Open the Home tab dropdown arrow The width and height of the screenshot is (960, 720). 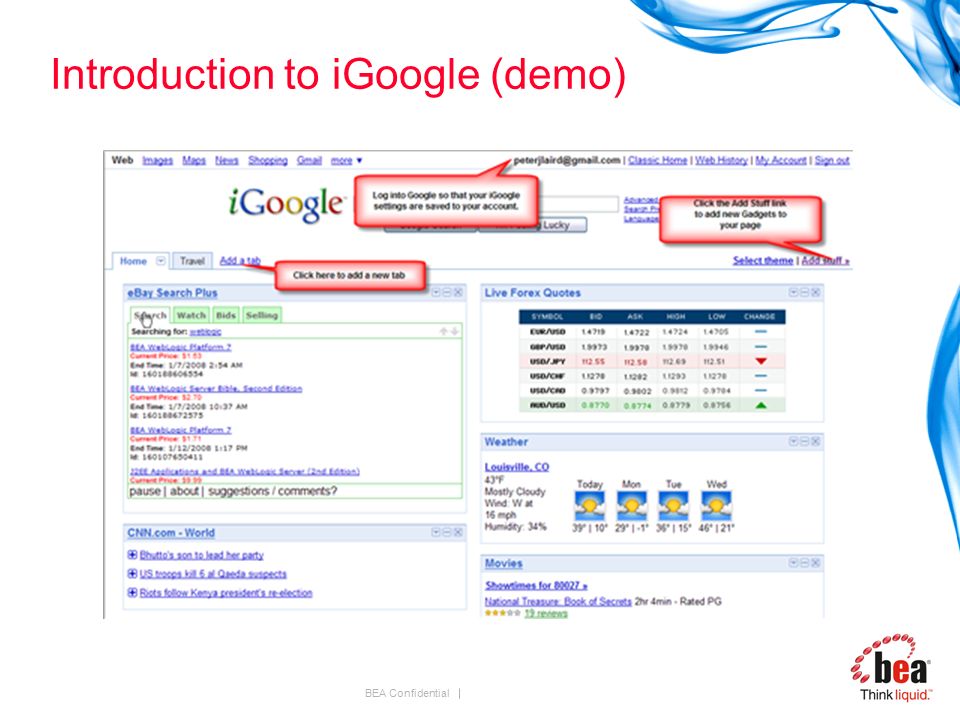click(x=160, y=261)
